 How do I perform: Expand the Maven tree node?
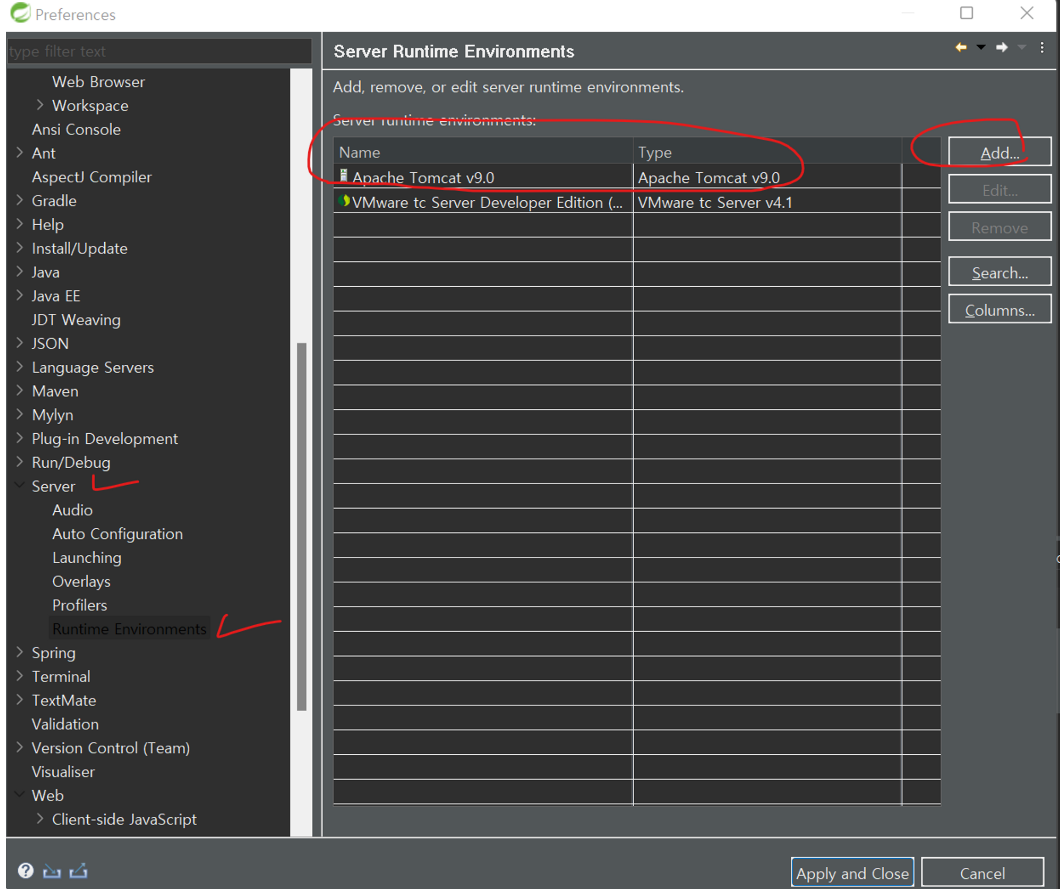[x=20, y=391]
